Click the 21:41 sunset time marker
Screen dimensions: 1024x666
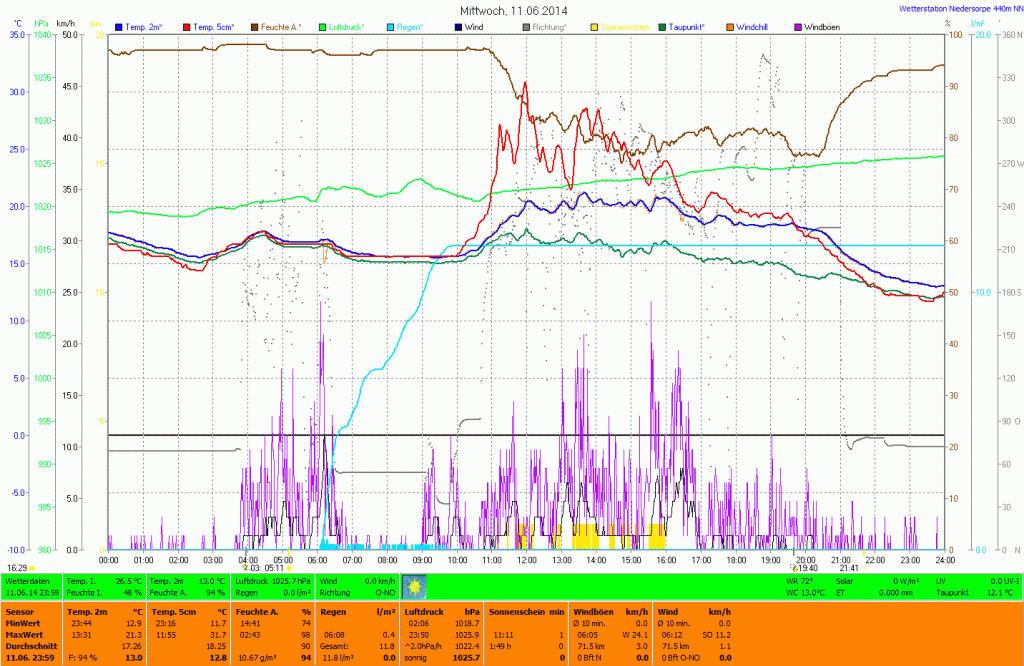click(x=848, y=568)
